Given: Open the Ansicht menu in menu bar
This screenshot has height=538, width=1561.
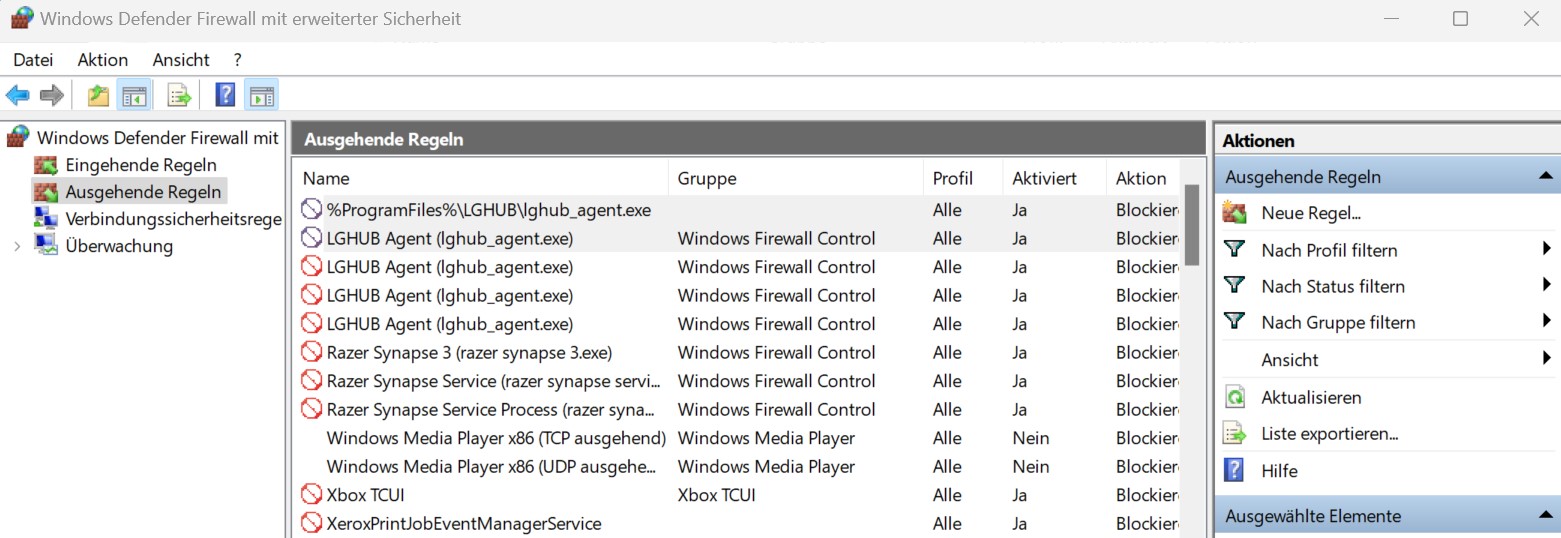Looking at the screenshot, I should [181, 60].
